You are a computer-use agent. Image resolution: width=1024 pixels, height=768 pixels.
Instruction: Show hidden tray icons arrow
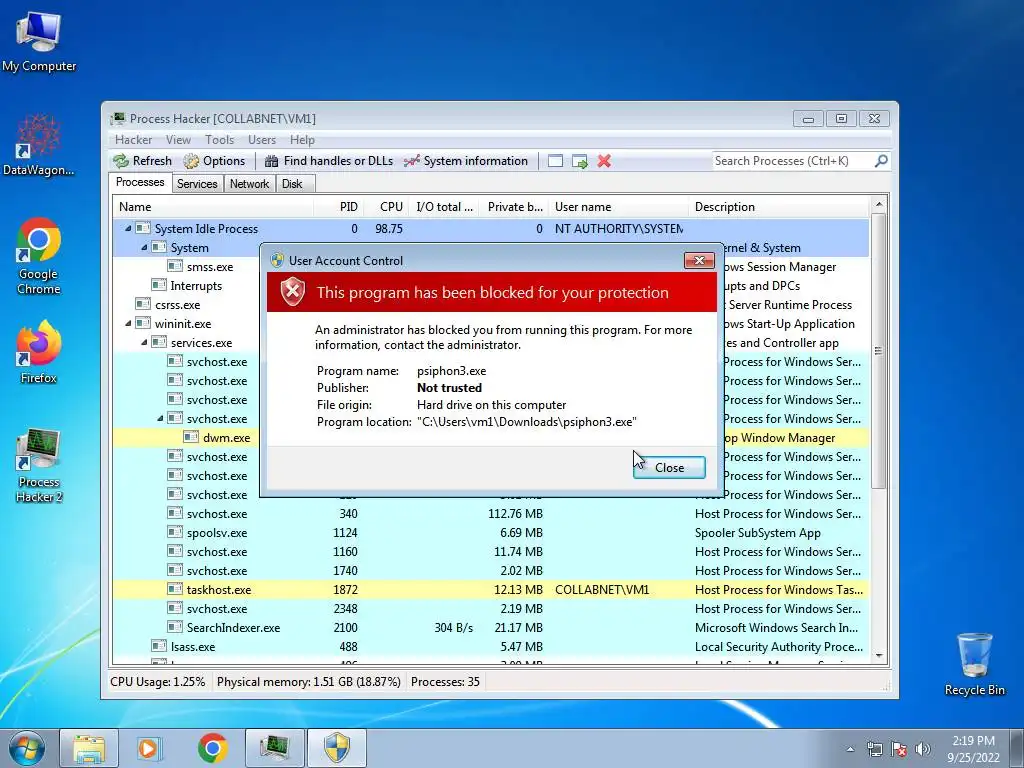(x=850, y=749)
